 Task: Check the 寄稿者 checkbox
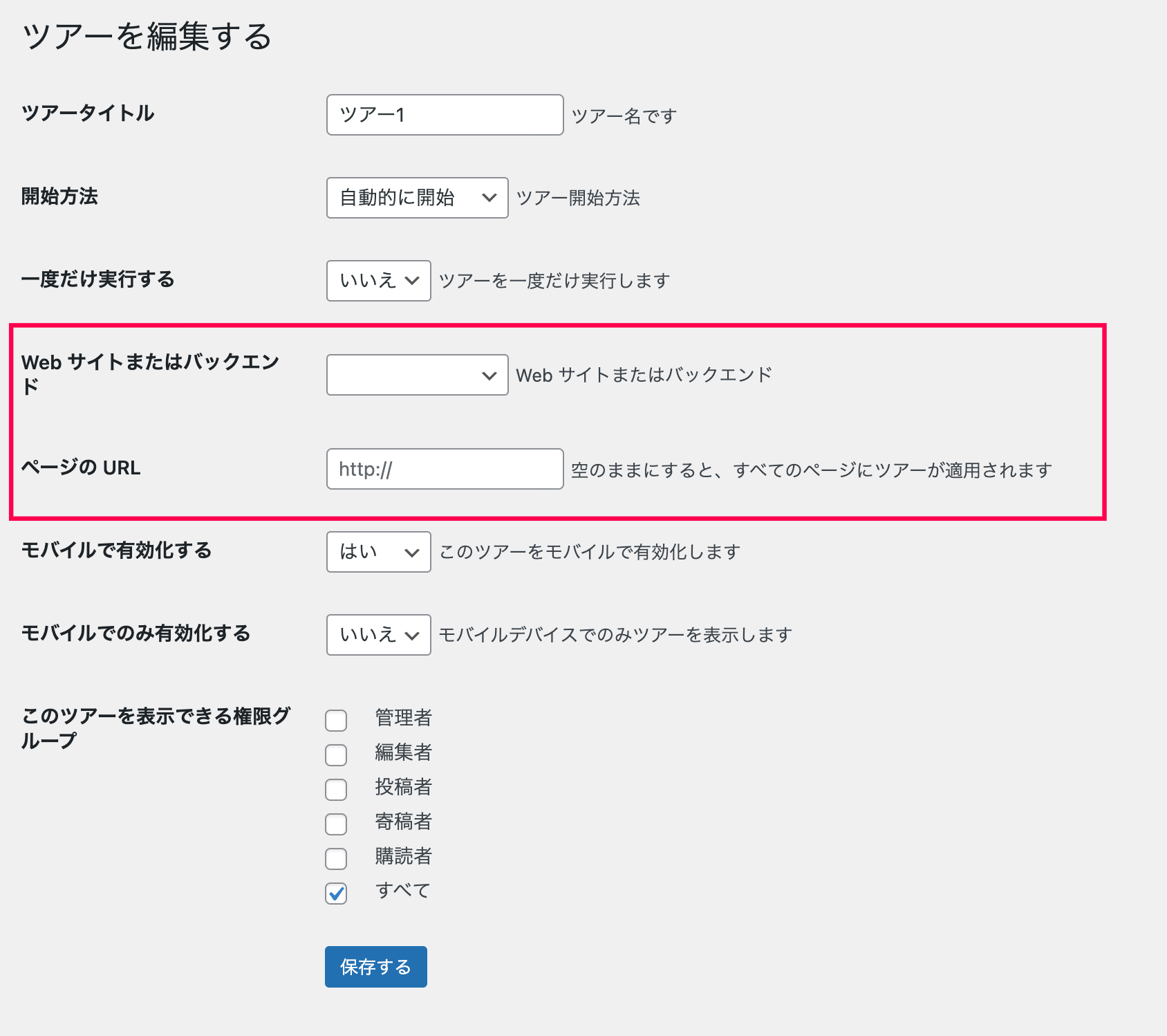click(x=336, y=824)
